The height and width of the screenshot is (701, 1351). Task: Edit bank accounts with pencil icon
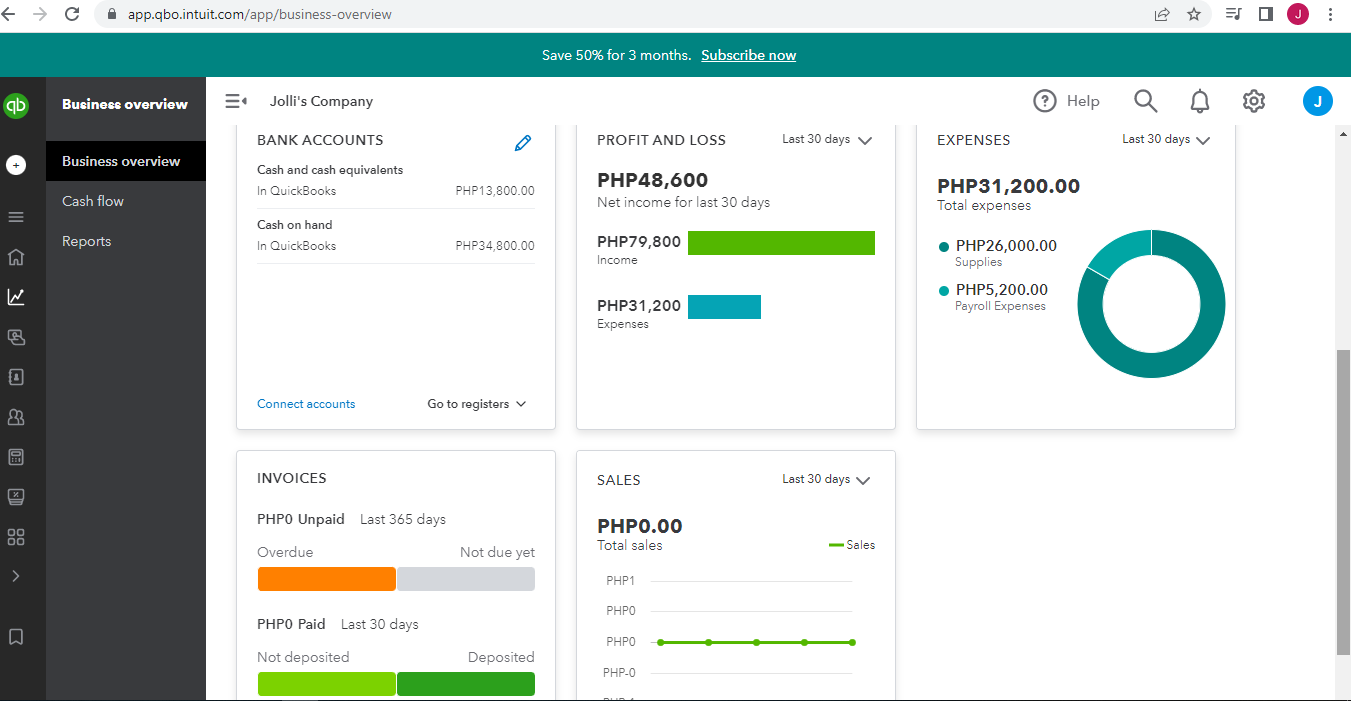click(522, 143)
